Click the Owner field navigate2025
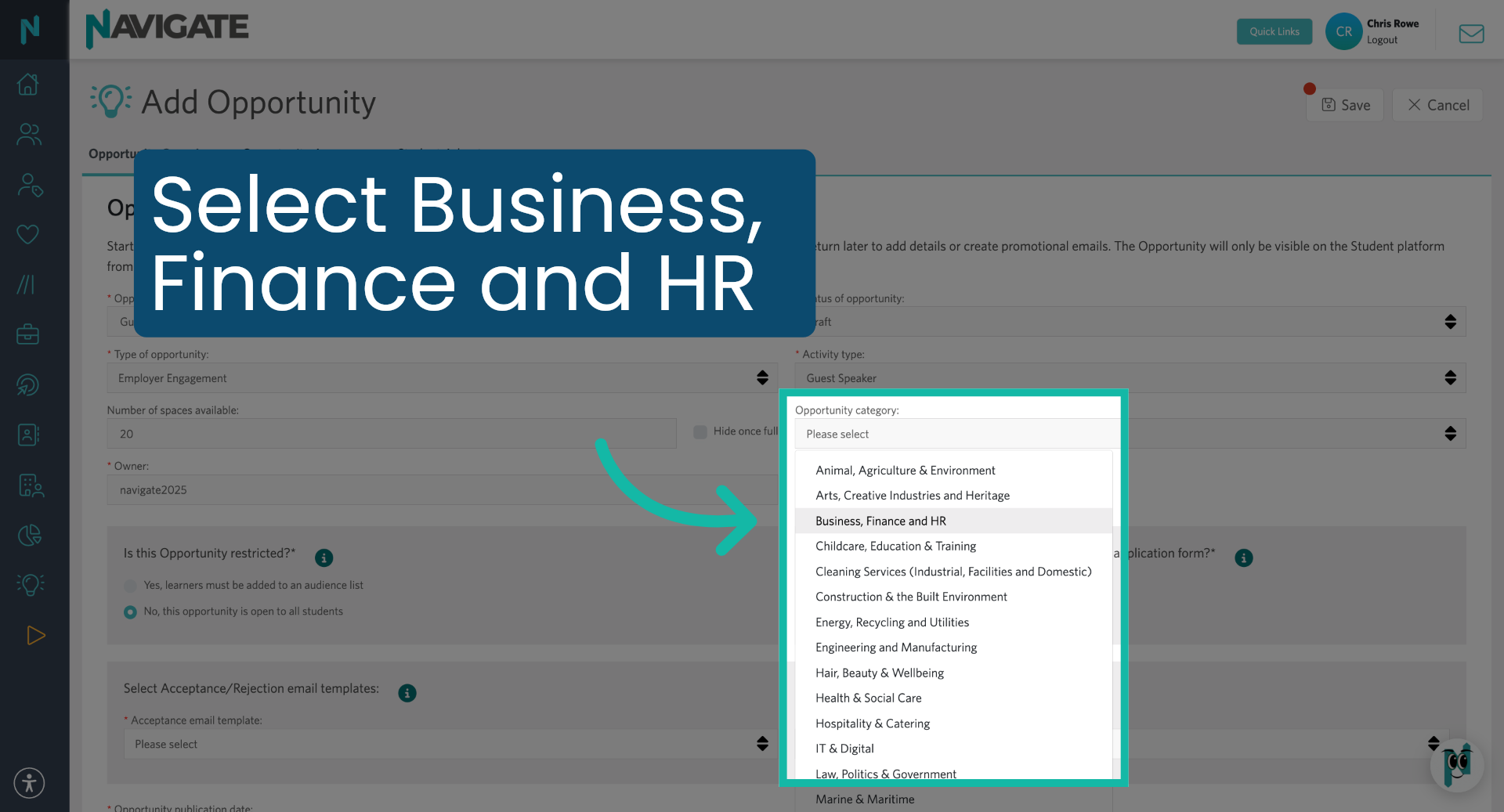Screen dimensions: 1504x812 (x=442, y=490)
